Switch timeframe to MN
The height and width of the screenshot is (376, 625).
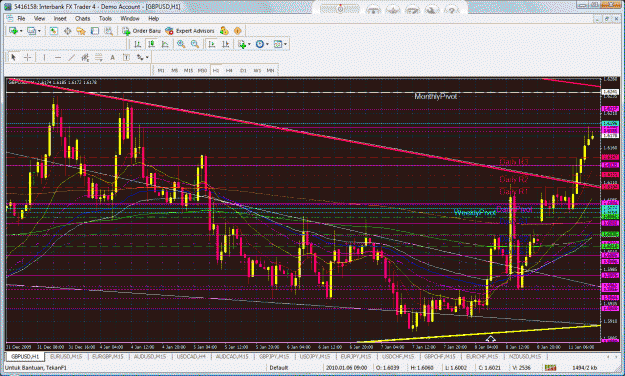270,70
